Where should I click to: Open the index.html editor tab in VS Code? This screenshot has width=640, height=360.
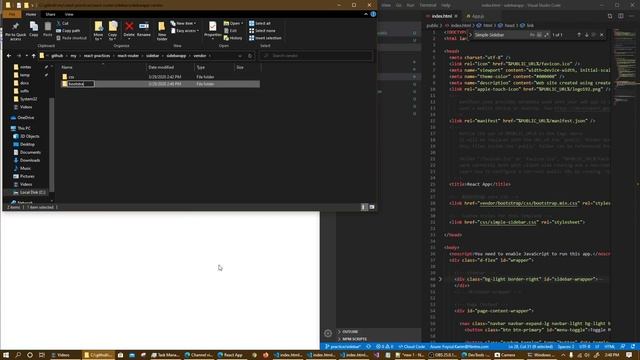click(442, 16)
